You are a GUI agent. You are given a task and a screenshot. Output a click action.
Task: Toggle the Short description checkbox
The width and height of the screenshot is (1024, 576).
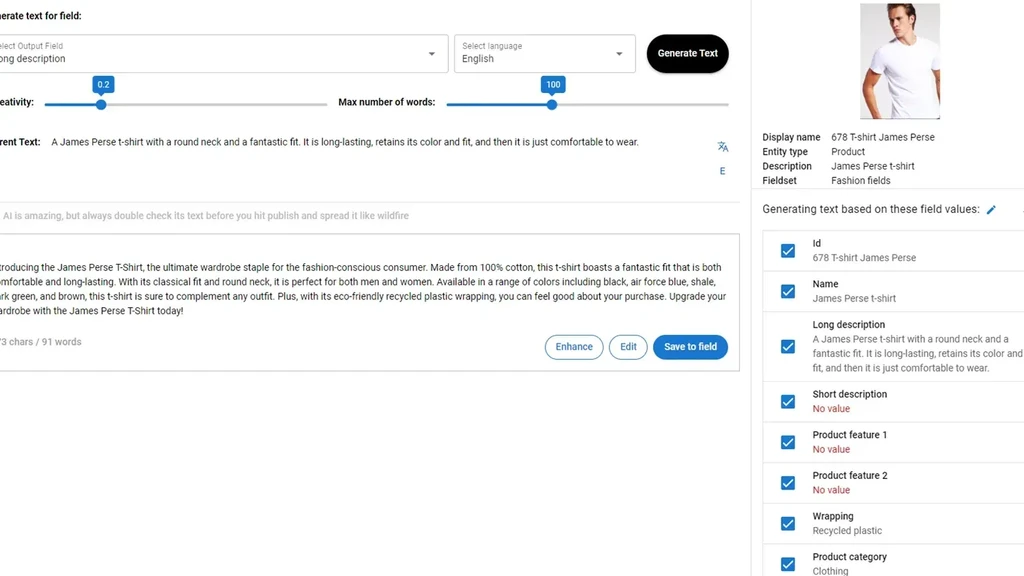(788, 402)
